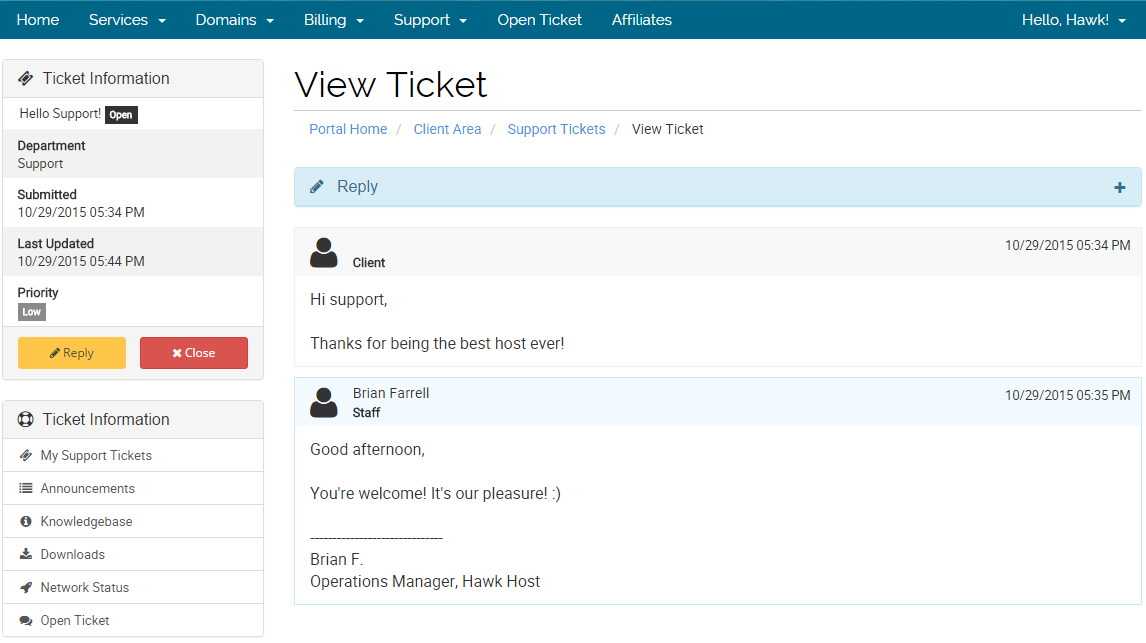This screenshot has height=643, width=1146.
Task: Click the download icon beside Downloads
Action: 26,555
